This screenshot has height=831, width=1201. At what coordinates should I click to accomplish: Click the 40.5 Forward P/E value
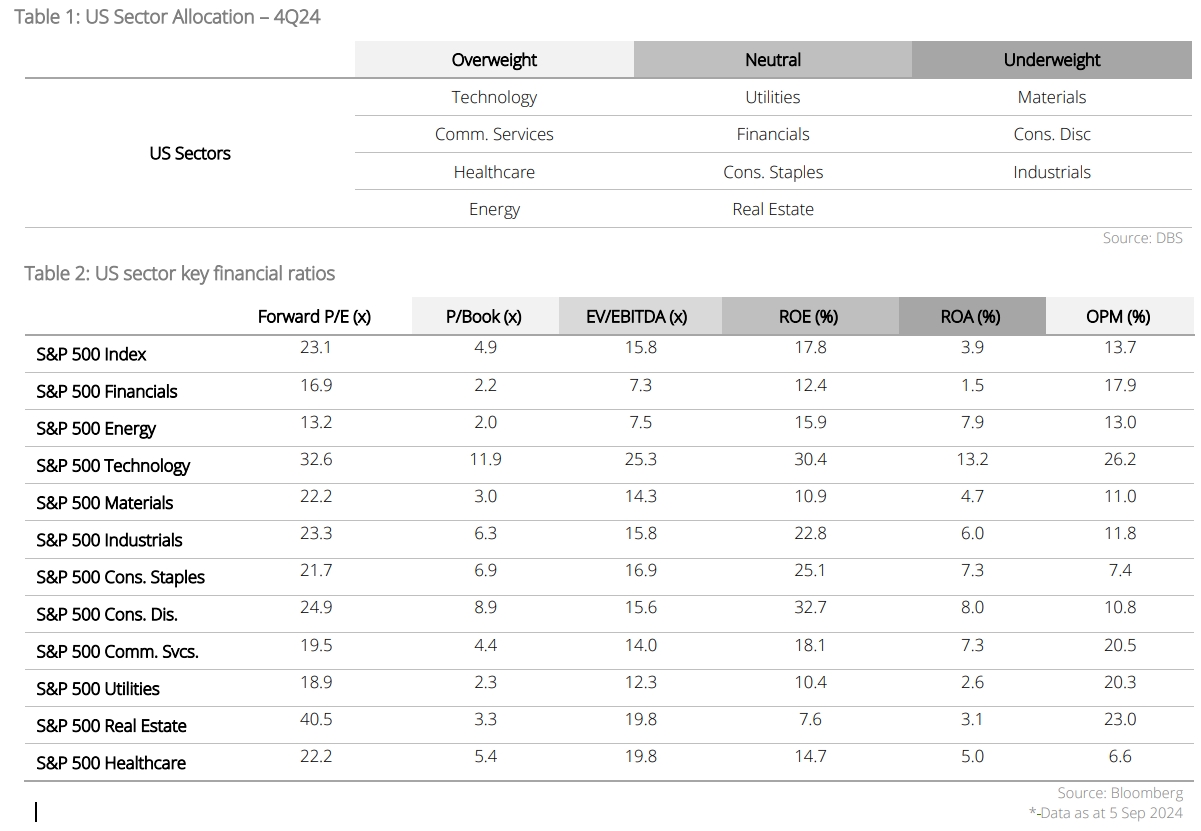(316, 719)
